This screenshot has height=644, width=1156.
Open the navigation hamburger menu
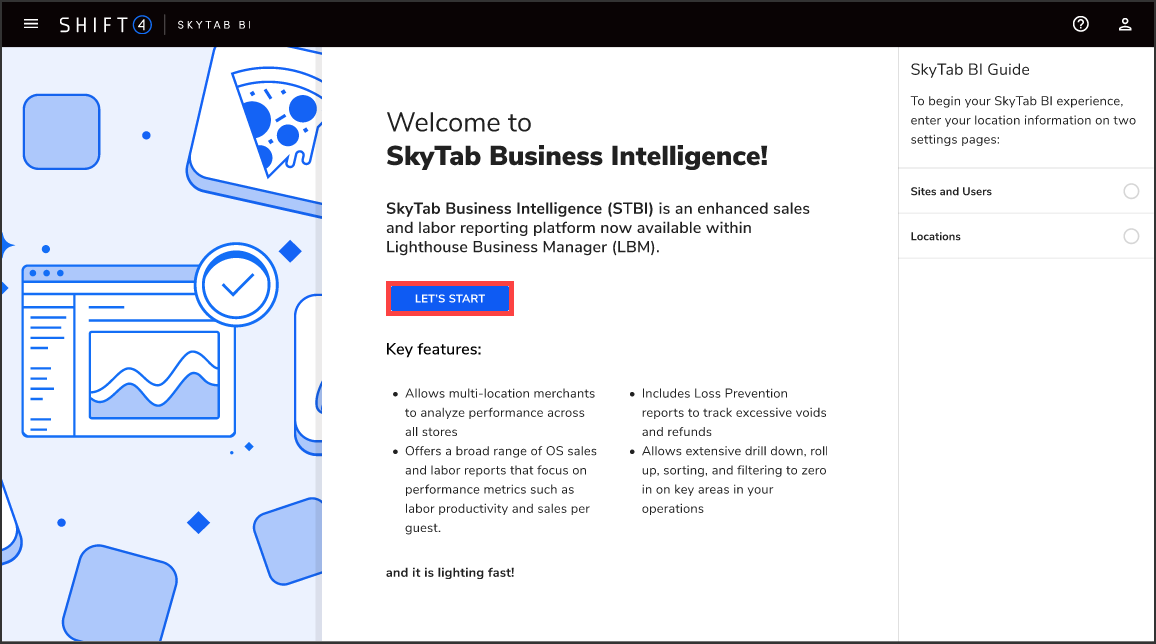tap(30, 23)
